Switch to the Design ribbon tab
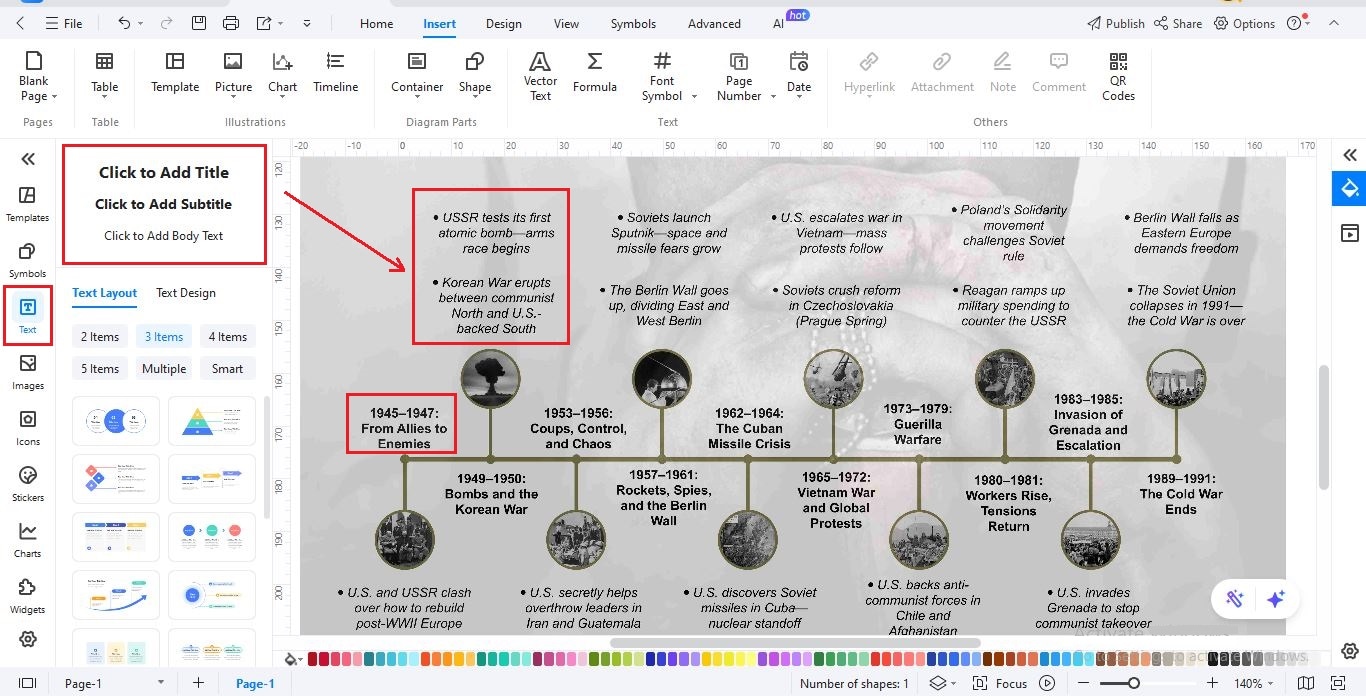Screen dimensions: 1366x696 coord(503,23)
